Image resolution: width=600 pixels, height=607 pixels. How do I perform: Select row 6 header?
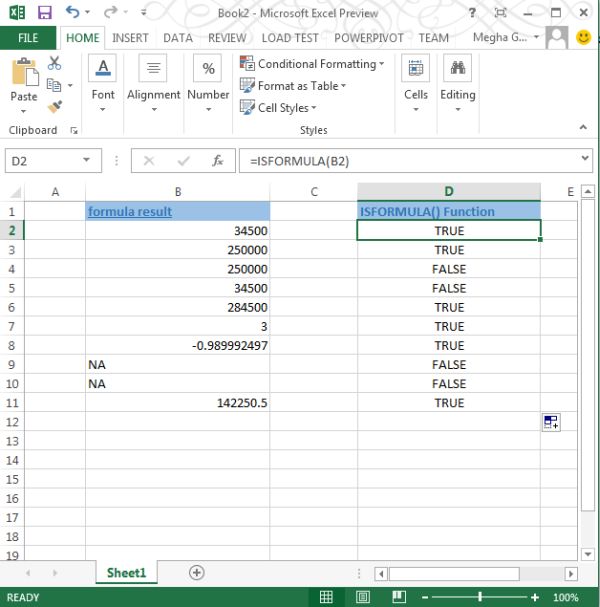coord(12,307)
